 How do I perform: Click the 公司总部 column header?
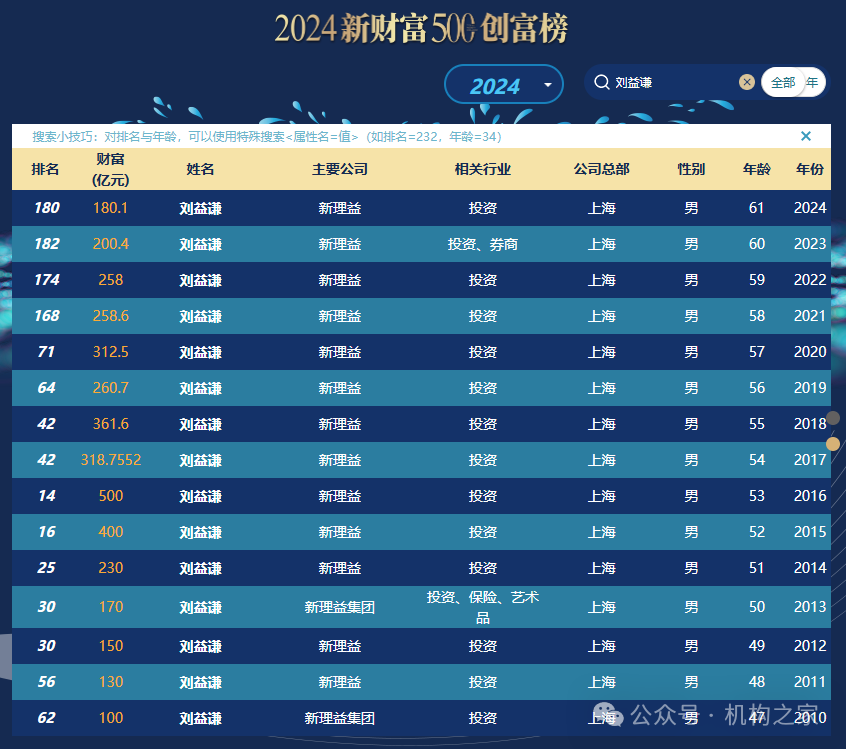pyautogui.click(x=602, y=169)
